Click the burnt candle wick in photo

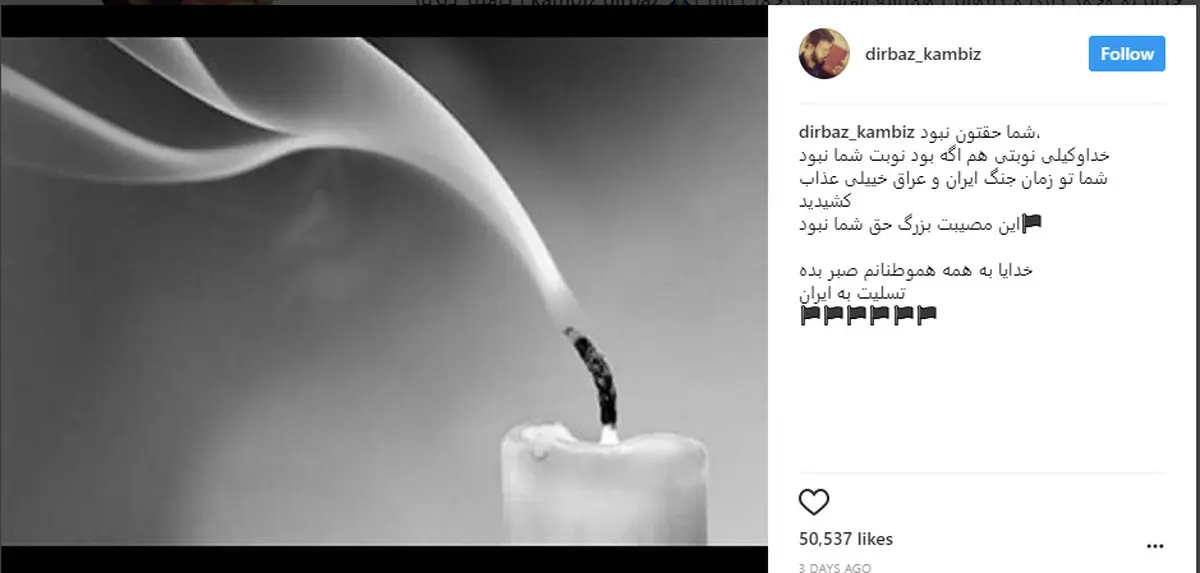[594, 378]
